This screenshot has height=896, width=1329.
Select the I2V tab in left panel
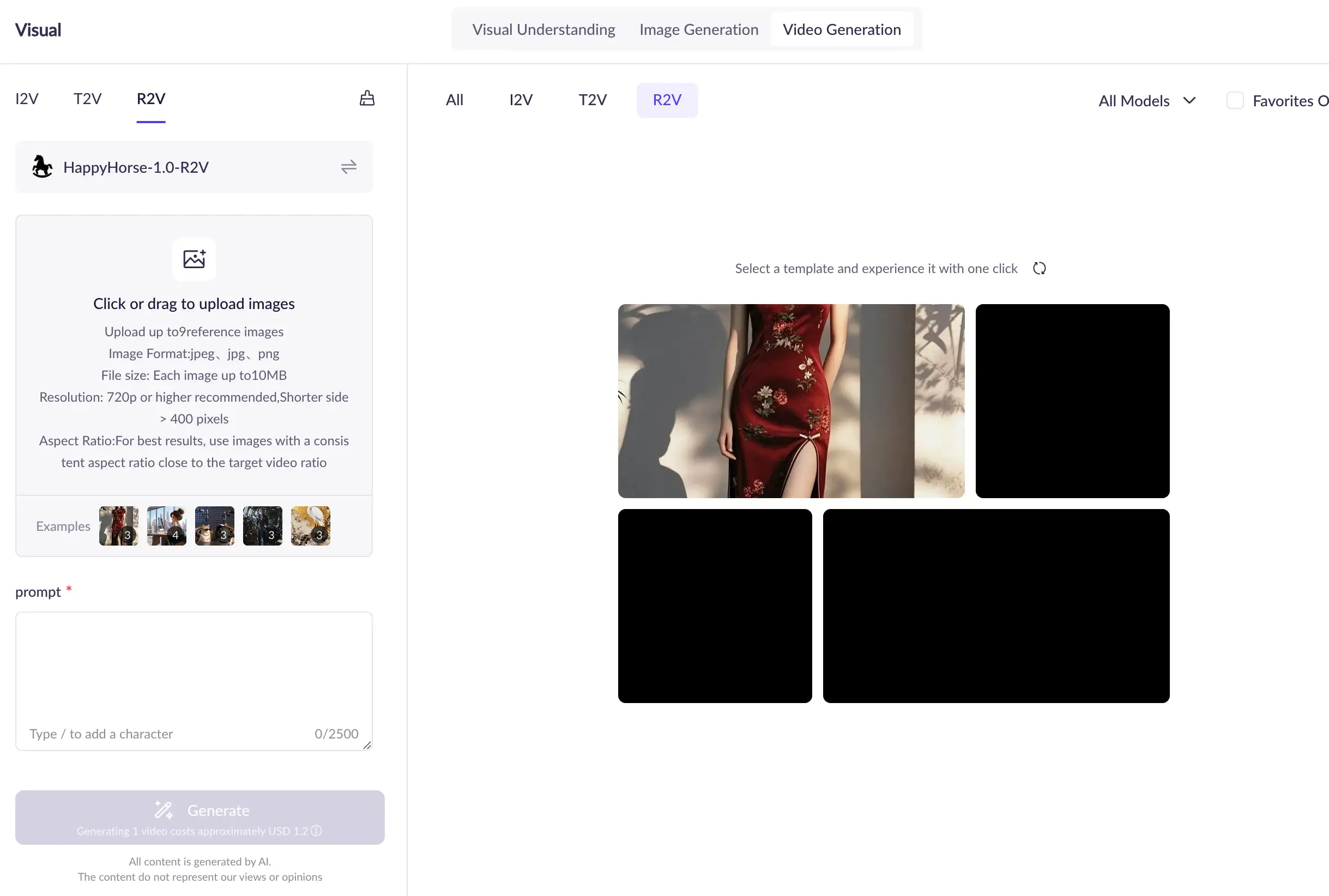(x=27, y=99)
